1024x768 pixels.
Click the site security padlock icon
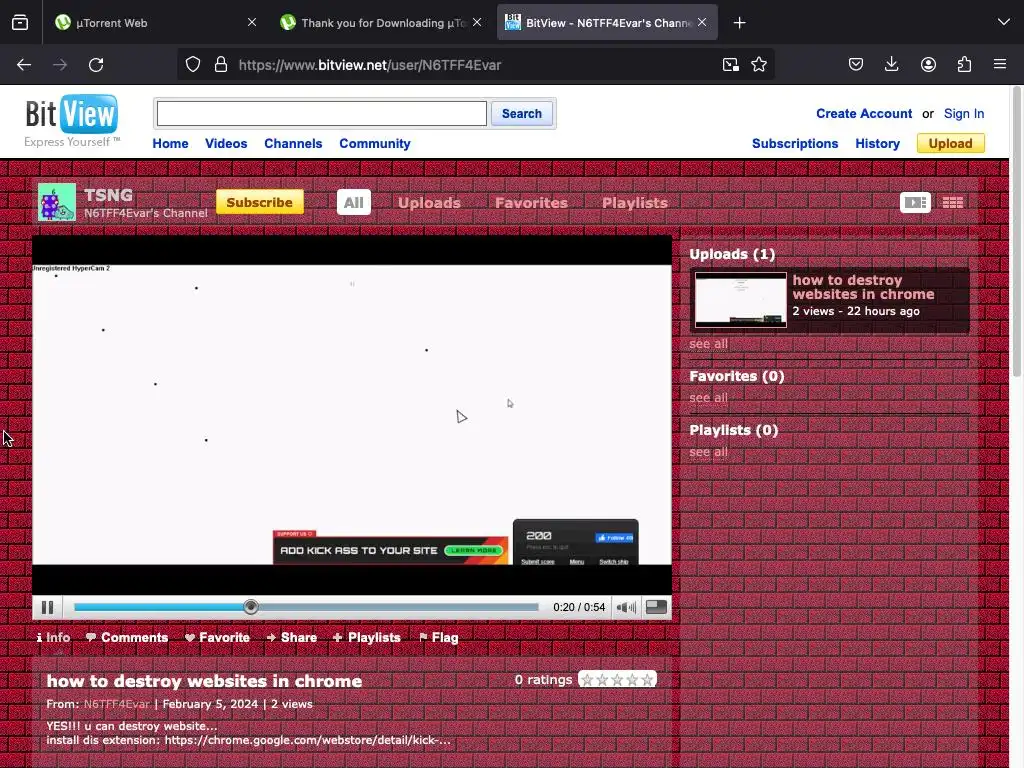[221, 65]
